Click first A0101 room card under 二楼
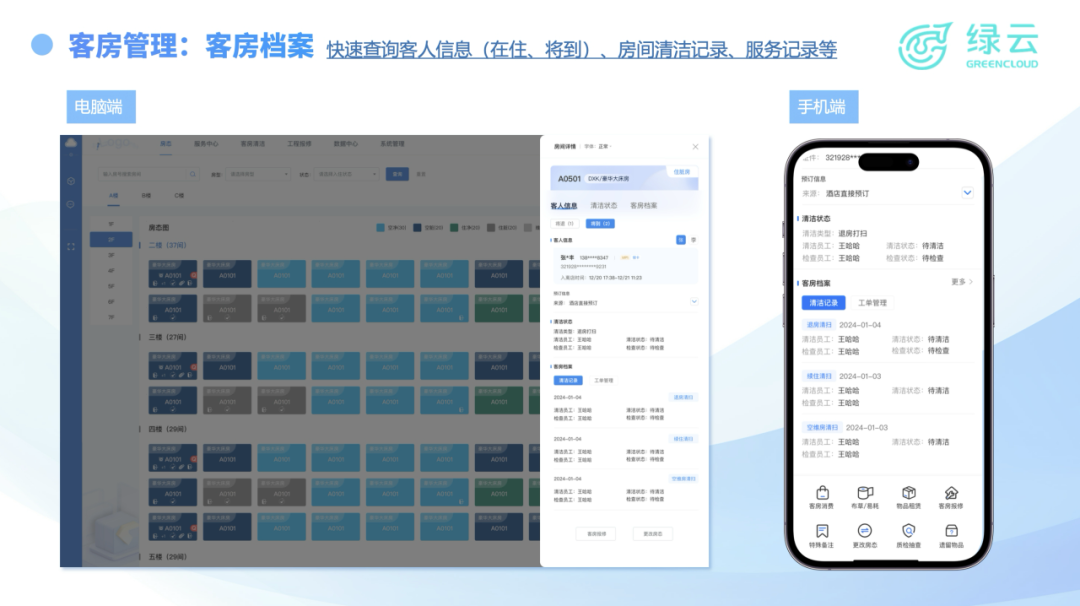Screen dimensions: 1080x606 pos(173,273)
